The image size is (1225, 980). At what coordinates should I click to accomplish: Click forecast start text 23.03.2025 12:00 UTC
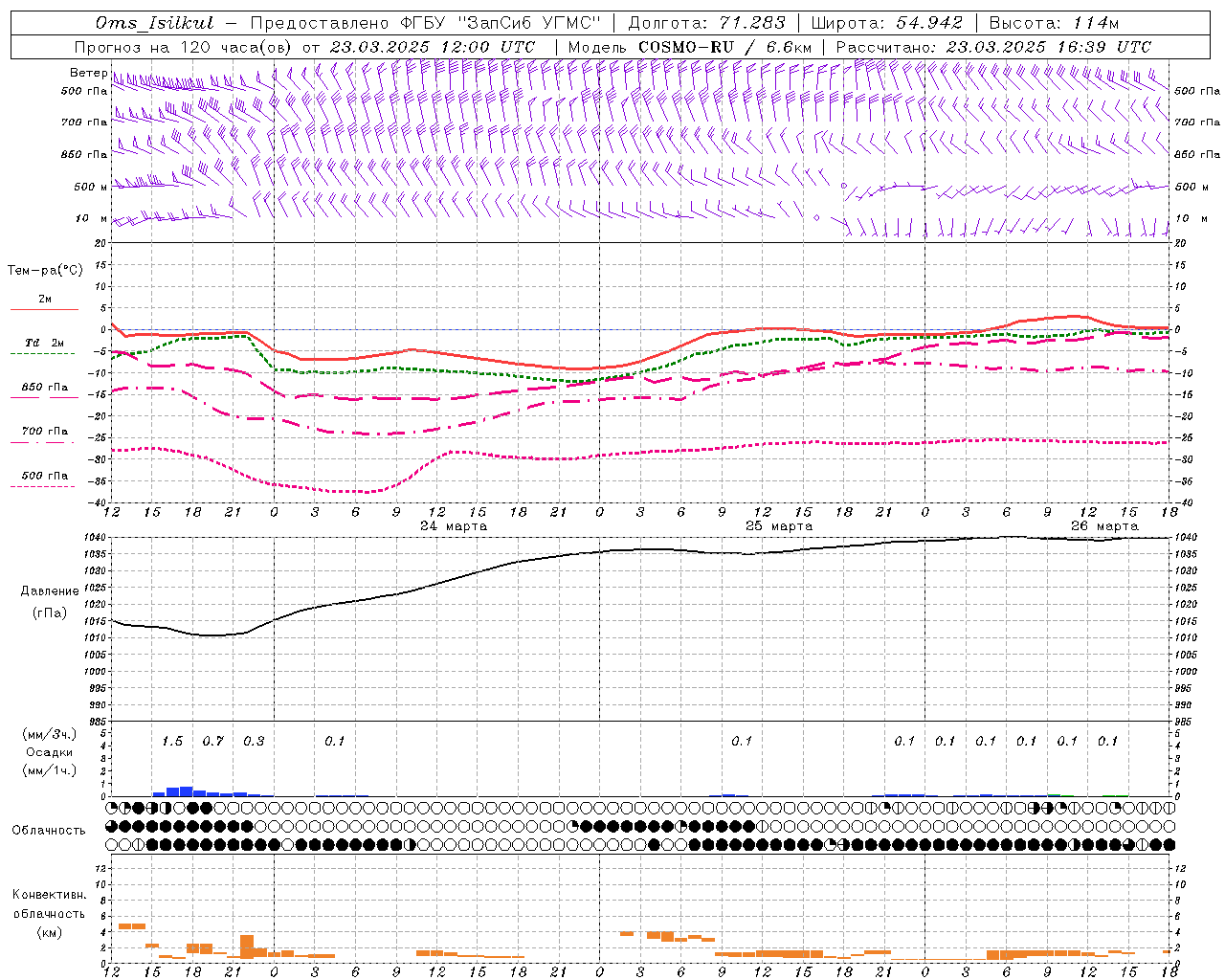433,47
